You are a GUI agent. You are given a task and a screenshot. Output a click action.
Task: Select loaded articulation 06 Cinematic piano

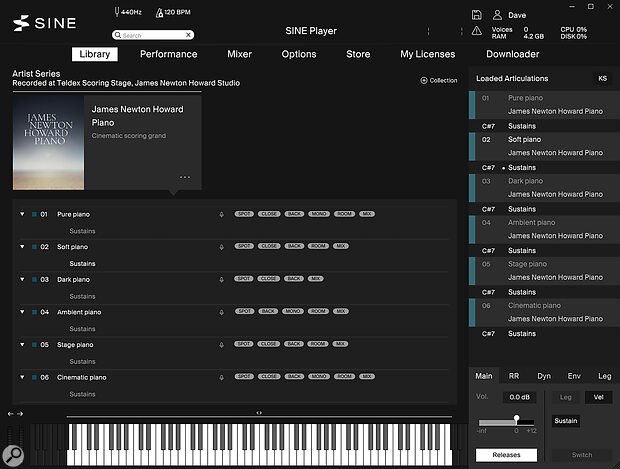[x=544, y=312]
